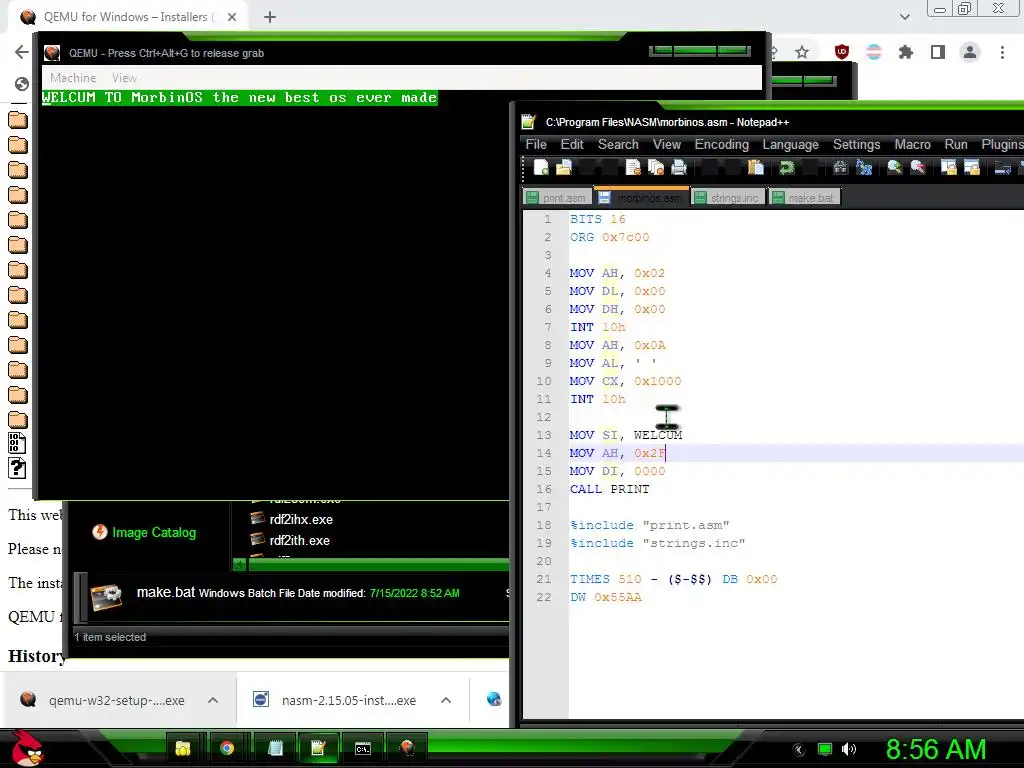Click the Print icon in Notepad++ toolbar
This screenshot has width=1024, height=768.
click(679, 168)
